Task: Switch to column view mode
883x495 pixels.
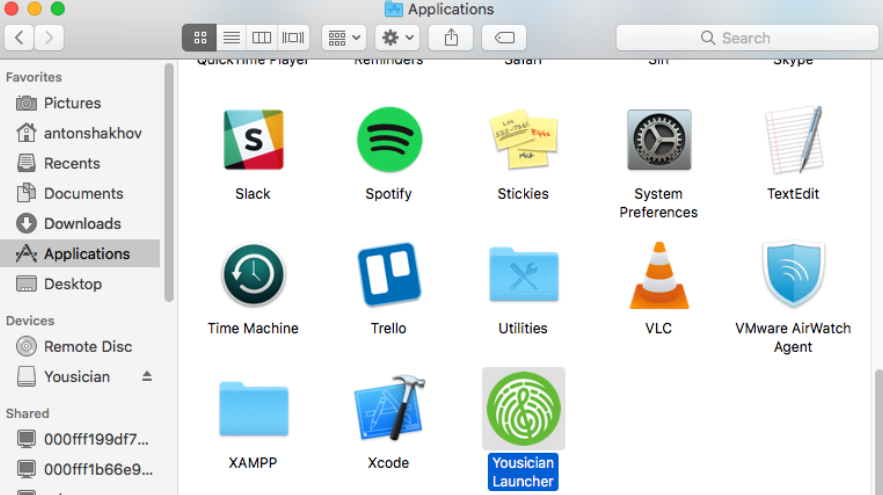Action: (262, 38)
